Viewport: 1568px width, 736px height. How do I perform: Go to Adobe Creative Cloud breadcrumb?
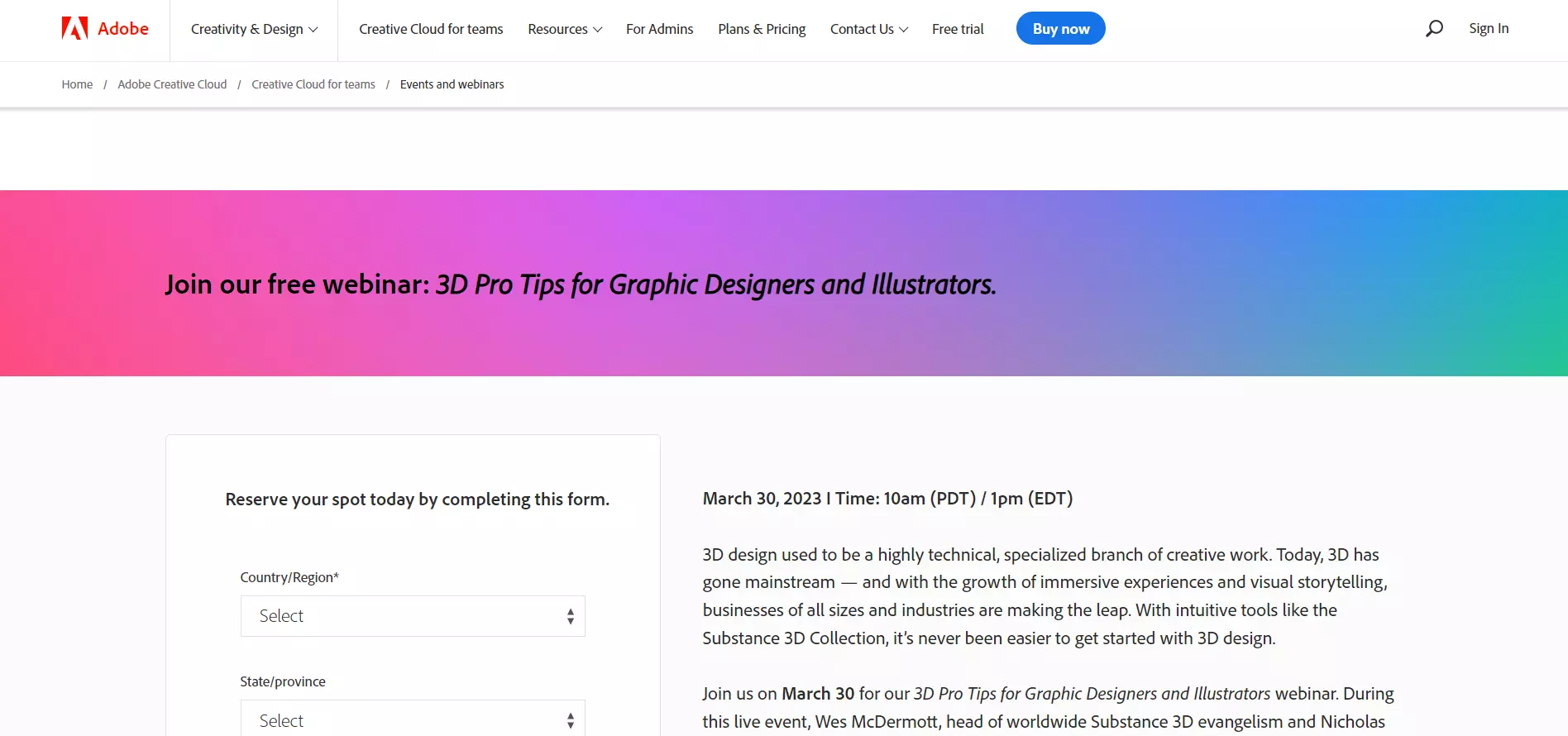172,84
